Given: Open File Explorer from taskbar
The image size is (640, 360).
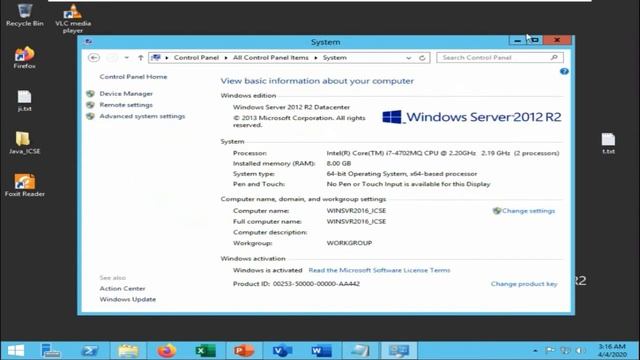Looking at the screenshot, I should tap(128, 351).
